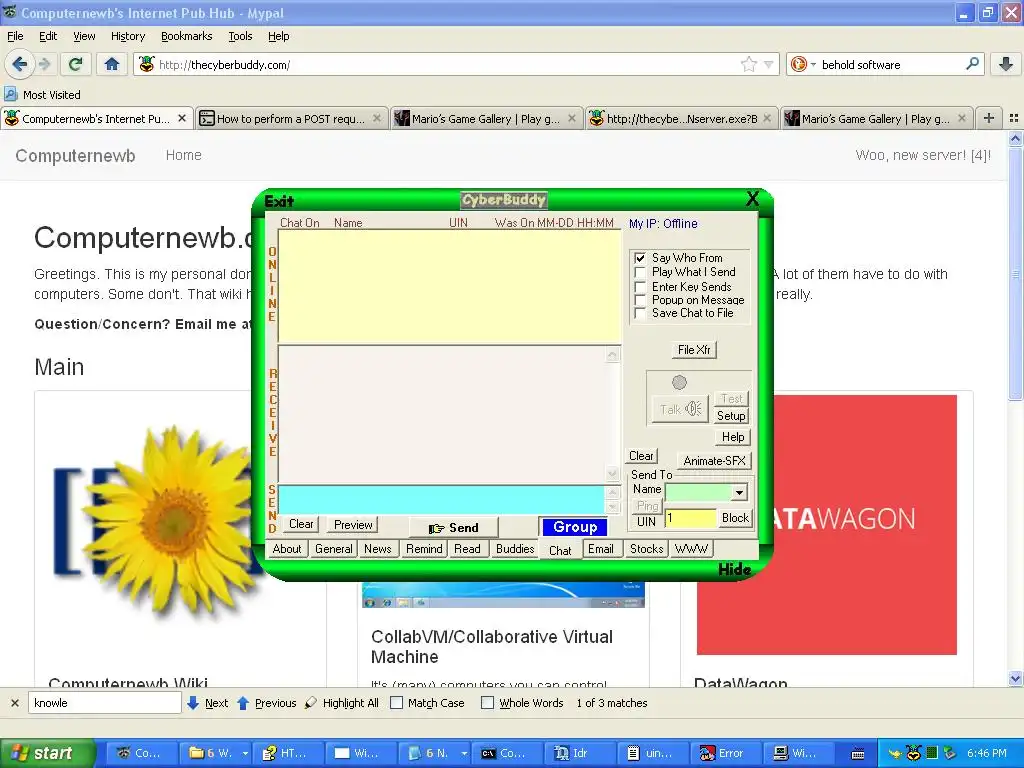Image resolution: width=1024 pixels, height=768 pixels.
Task: Toggle Match Case in find bar
Action: click(396, 703)
